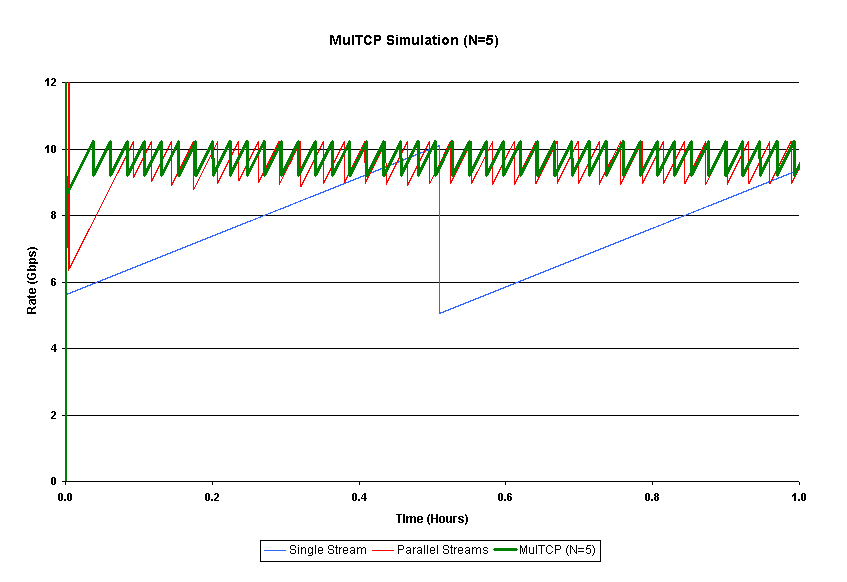Click the Single Stream legend entry text
Screen dimensions: 847x582
tap(327, 550)
